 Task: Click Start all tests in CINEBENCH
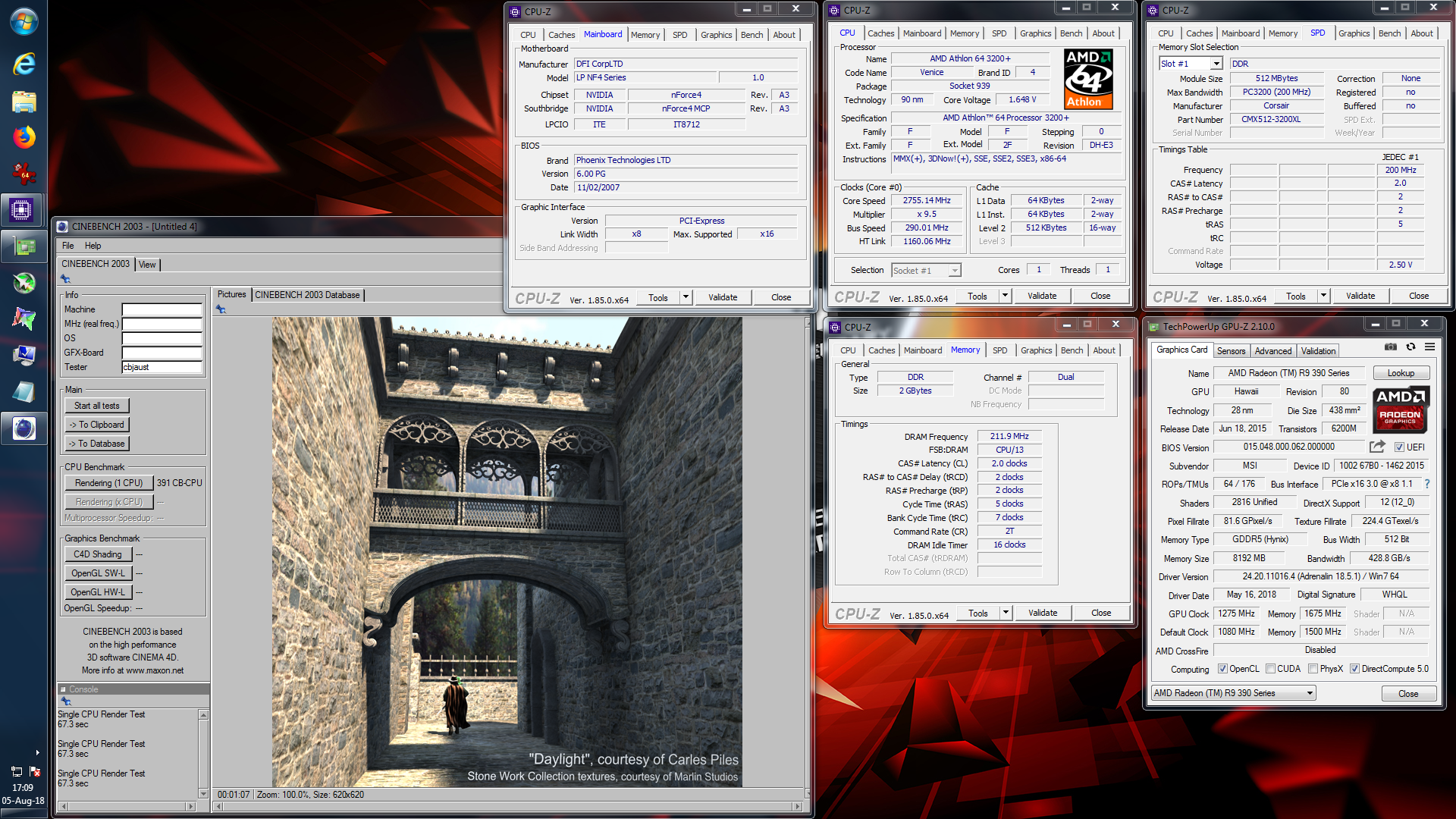pyautogui.click(x=96, y=406)
